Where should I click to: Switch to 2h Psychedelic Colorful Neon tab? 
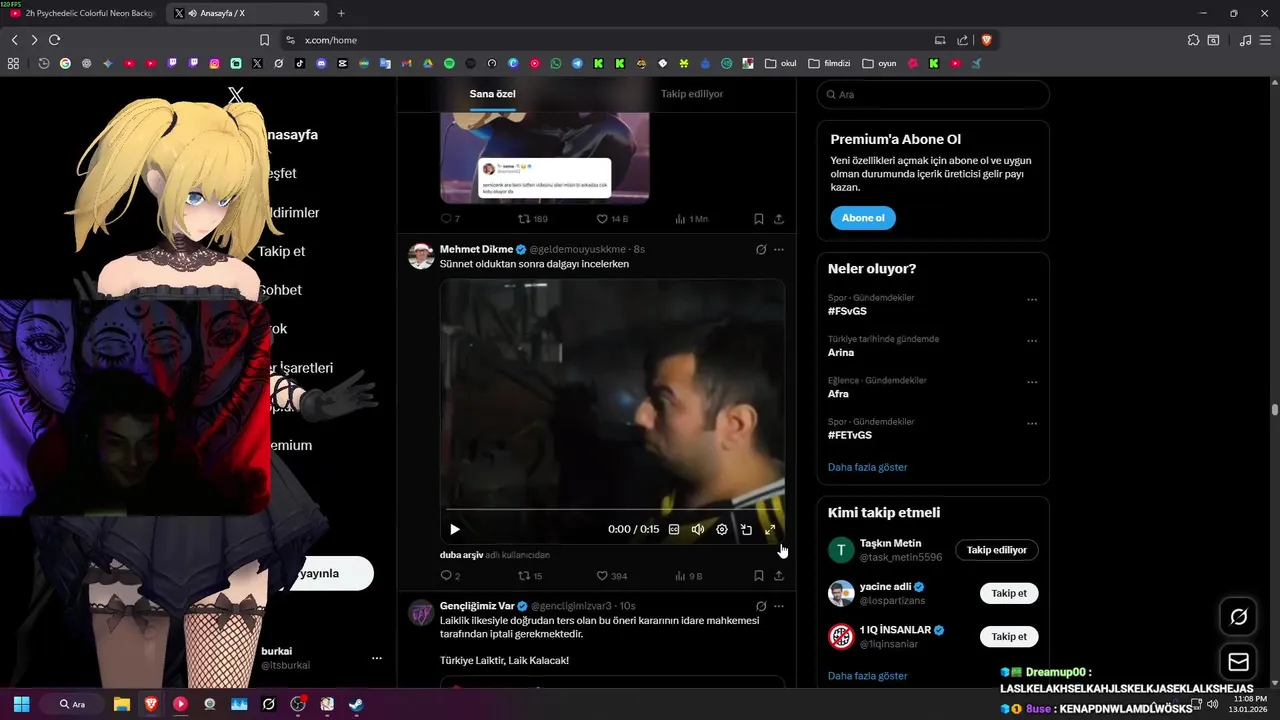pyautogui.click(x=81, y=13)
